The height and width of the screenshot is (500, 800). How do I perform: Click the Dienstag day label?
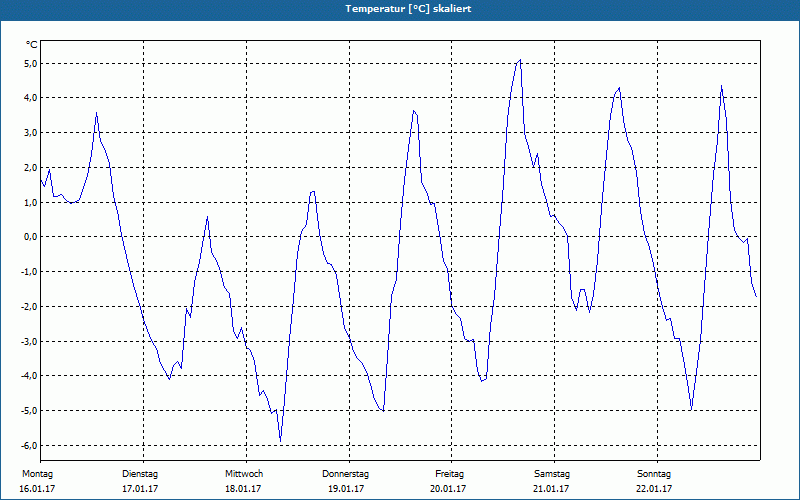point(140,474)
